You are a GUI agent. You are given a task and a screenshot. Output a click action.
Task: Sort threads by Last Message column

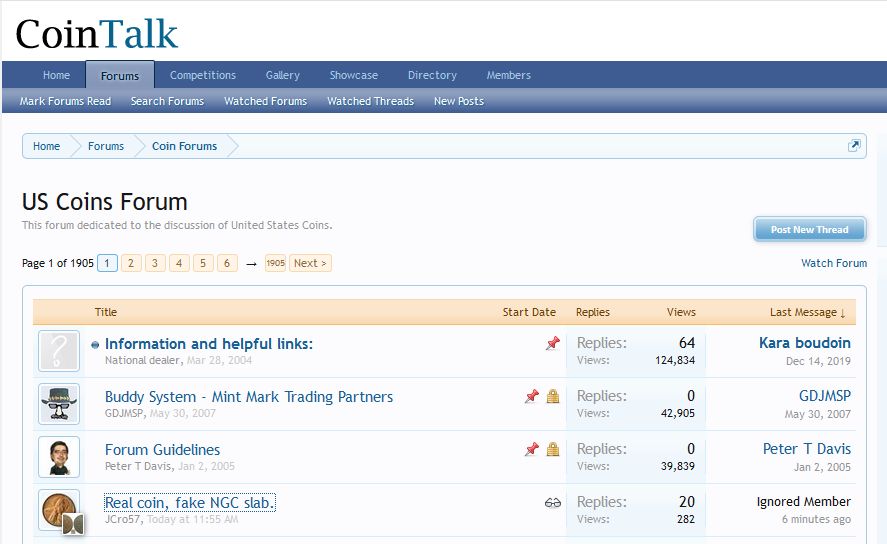coord(807,312)
